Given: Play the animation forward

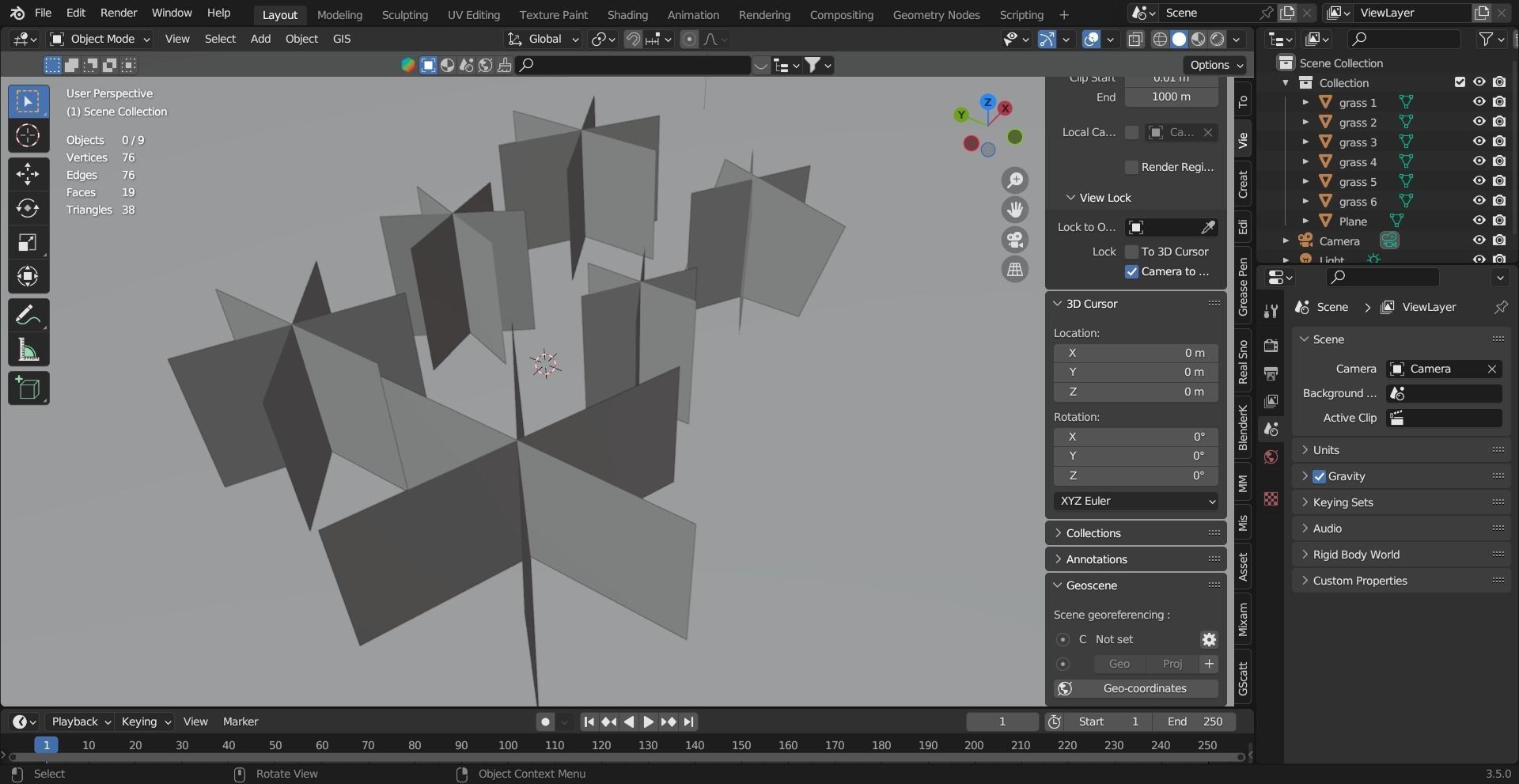Looking at the screenshot, I should tap(649, 722).
